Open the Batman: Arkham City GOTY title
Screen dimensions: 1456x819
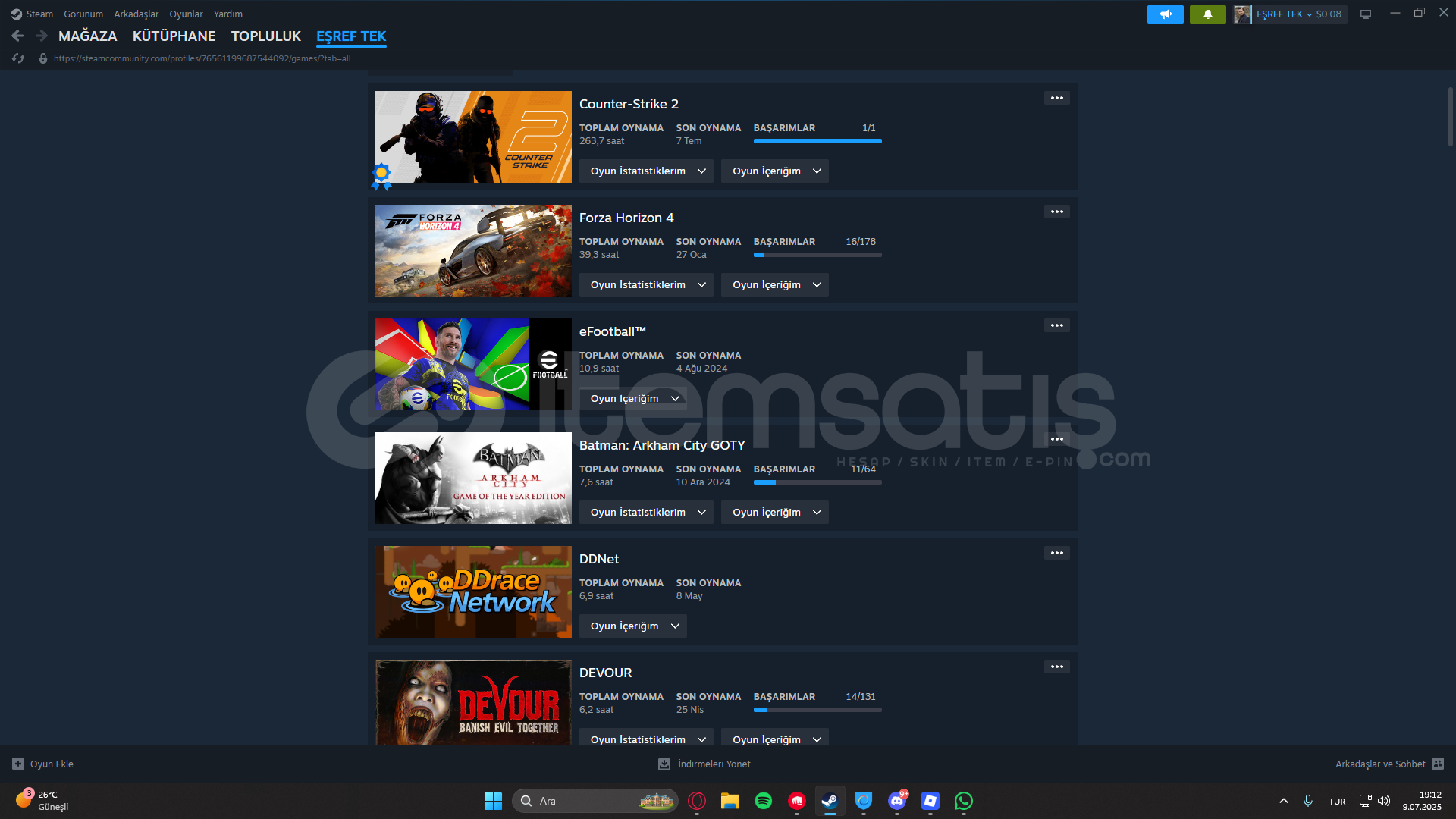tap(662, 445)
